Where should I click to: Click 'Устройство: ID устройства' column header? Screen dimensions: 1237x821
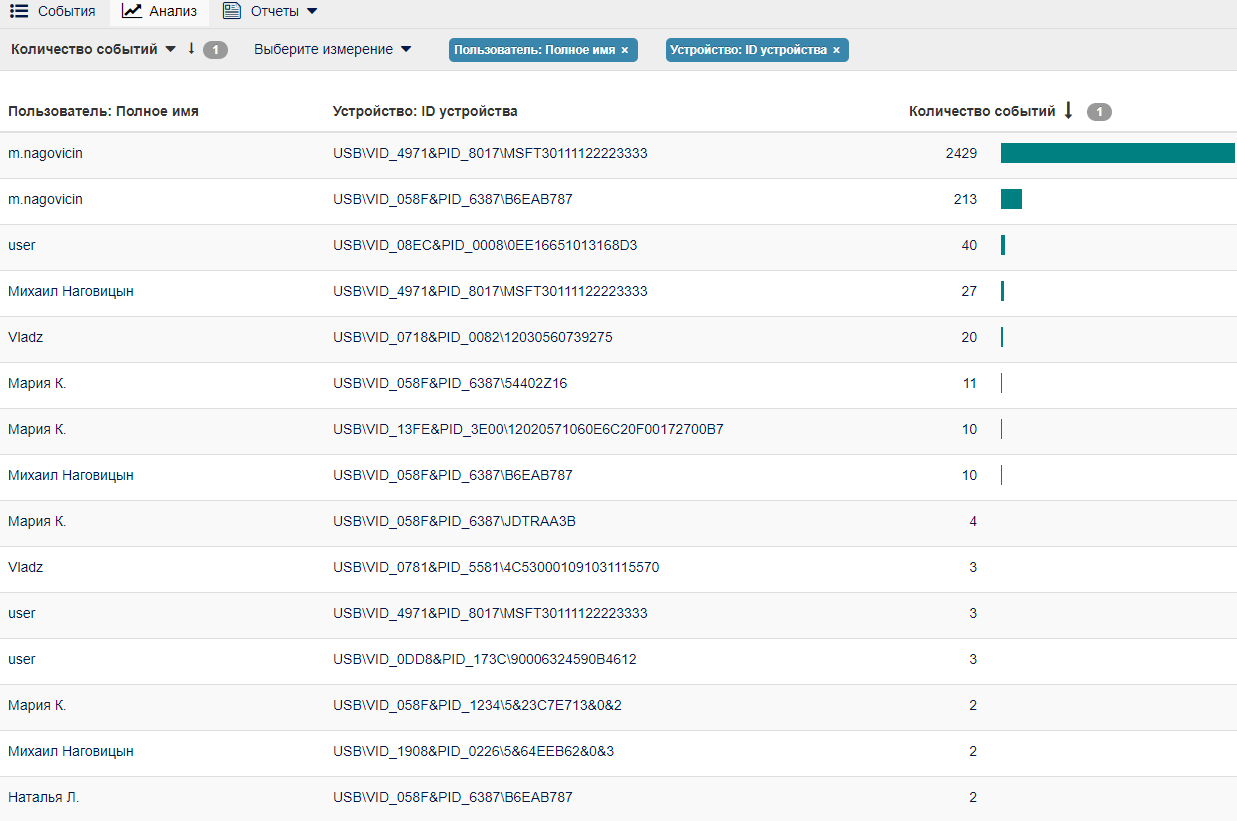[425, 111]
